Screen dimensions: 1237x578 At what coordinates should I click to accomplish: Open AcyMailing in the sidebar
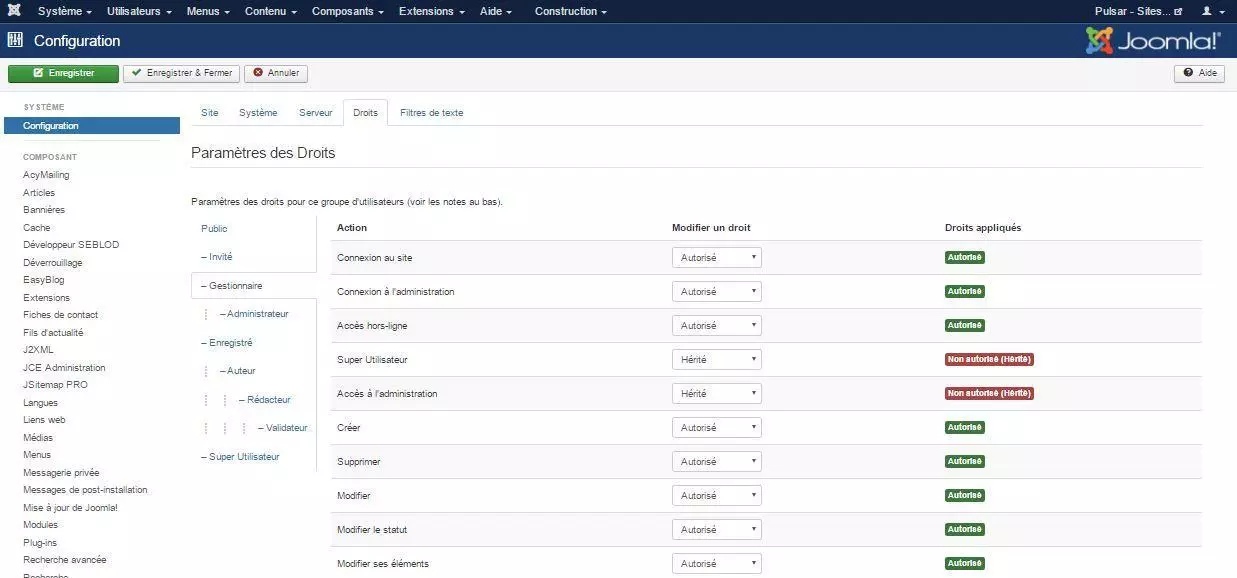(x=46, y=175)
